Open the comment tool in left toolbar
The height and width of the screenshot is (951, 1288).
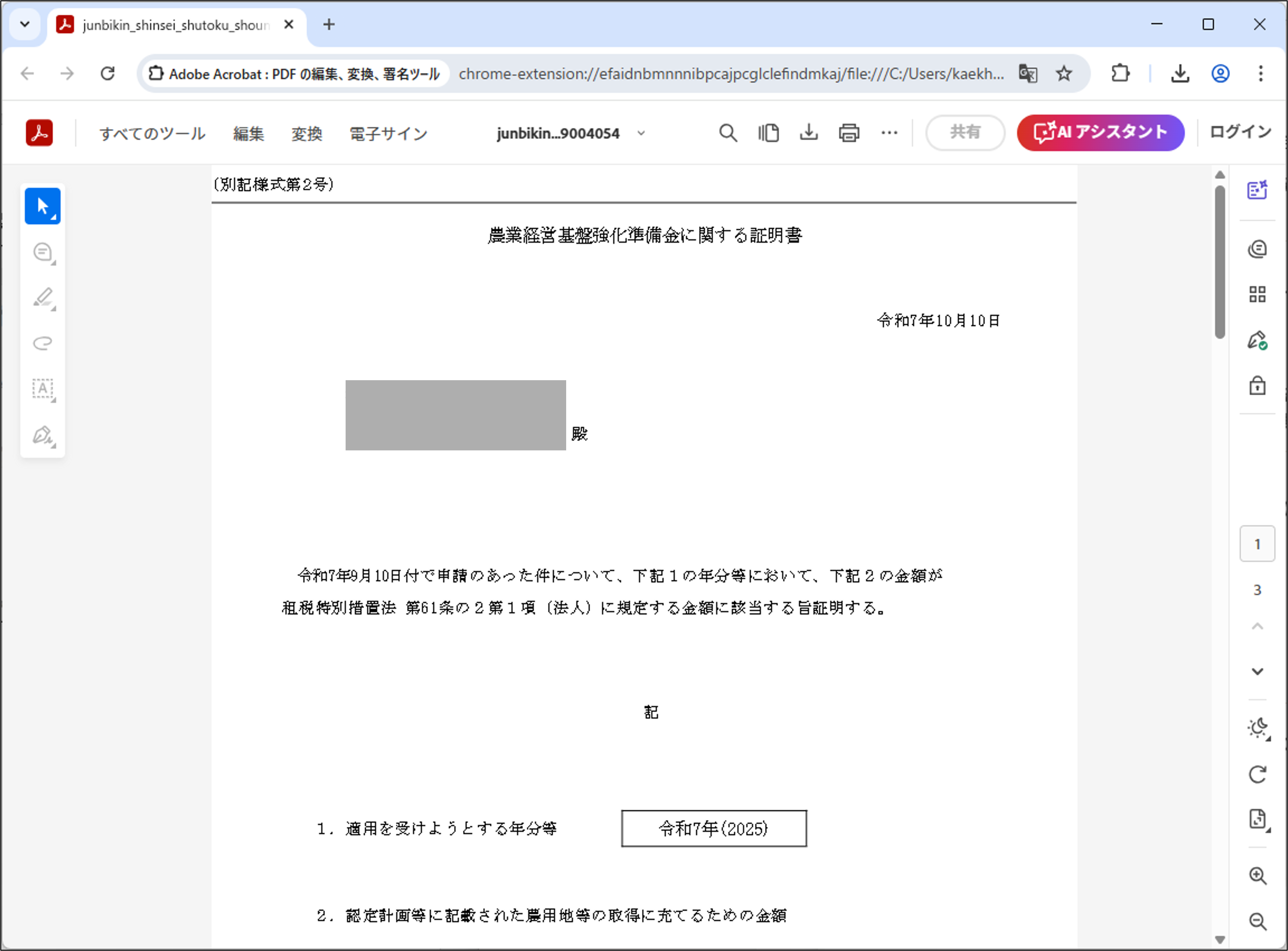tap(43, 252)
